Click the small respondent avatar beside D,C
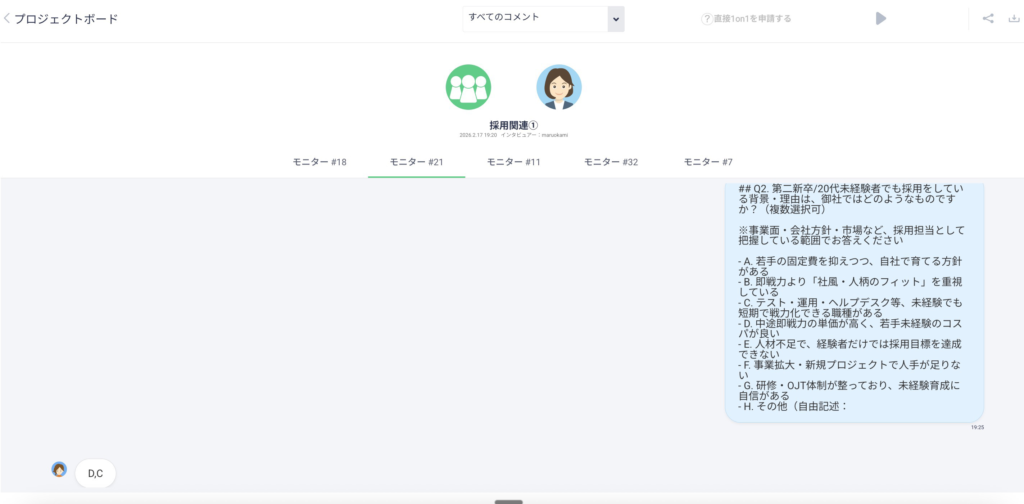Image resolution: width=1024 pixels, height=504 pixels. tap(59, 470)
